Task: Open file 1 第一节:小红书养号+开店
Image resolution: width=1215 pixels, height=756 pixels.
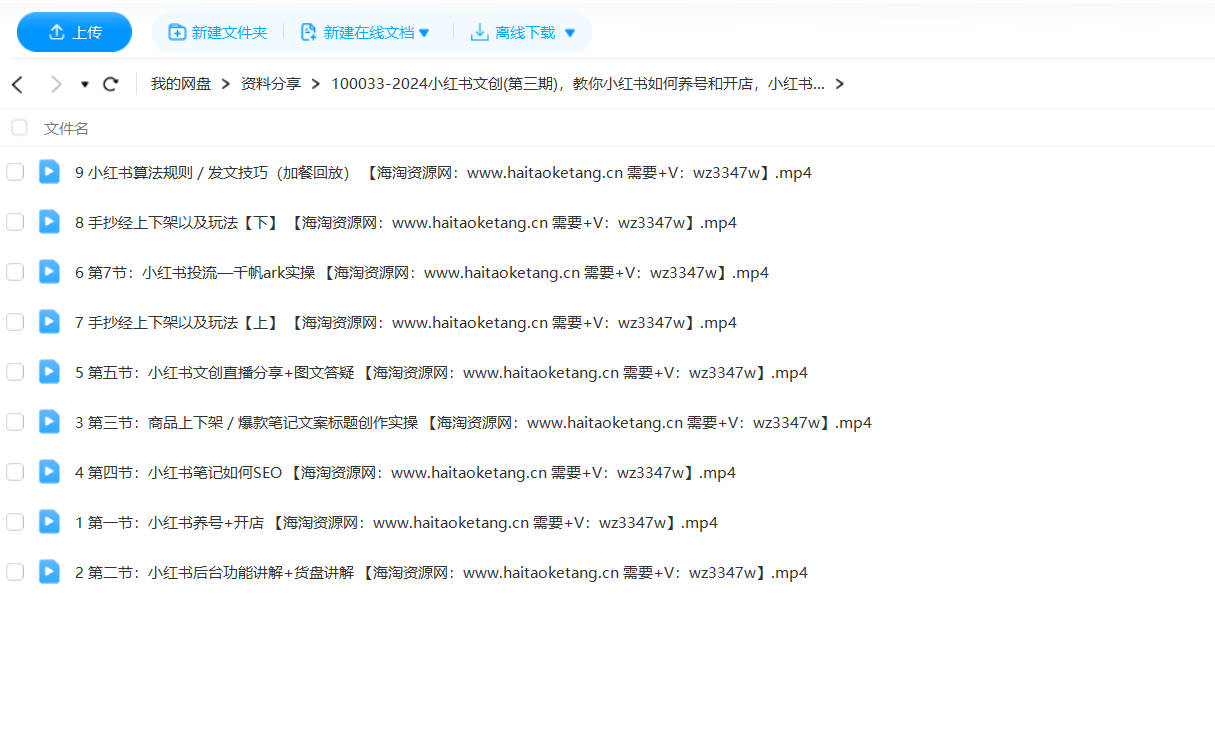Action: click(396, 522)
